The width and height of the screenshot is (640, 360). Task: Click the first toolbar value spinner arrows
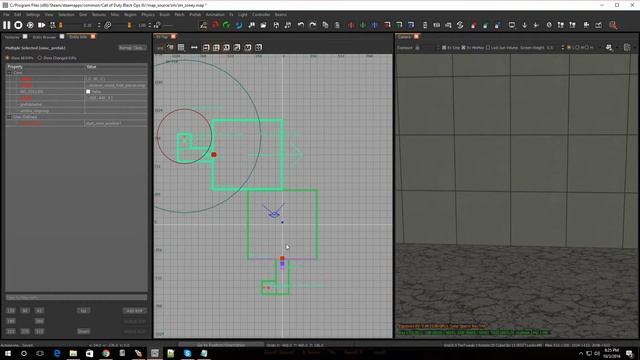point(99,25)
